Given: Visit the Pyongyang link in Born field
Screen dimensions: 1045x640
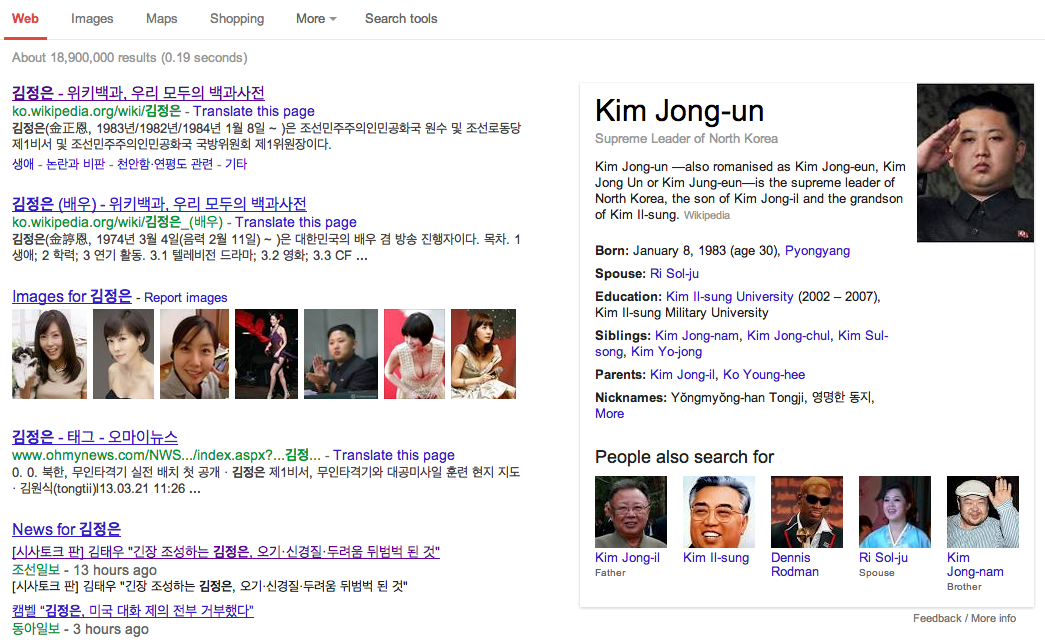Looking at the screenshot, I should point(817,251).
